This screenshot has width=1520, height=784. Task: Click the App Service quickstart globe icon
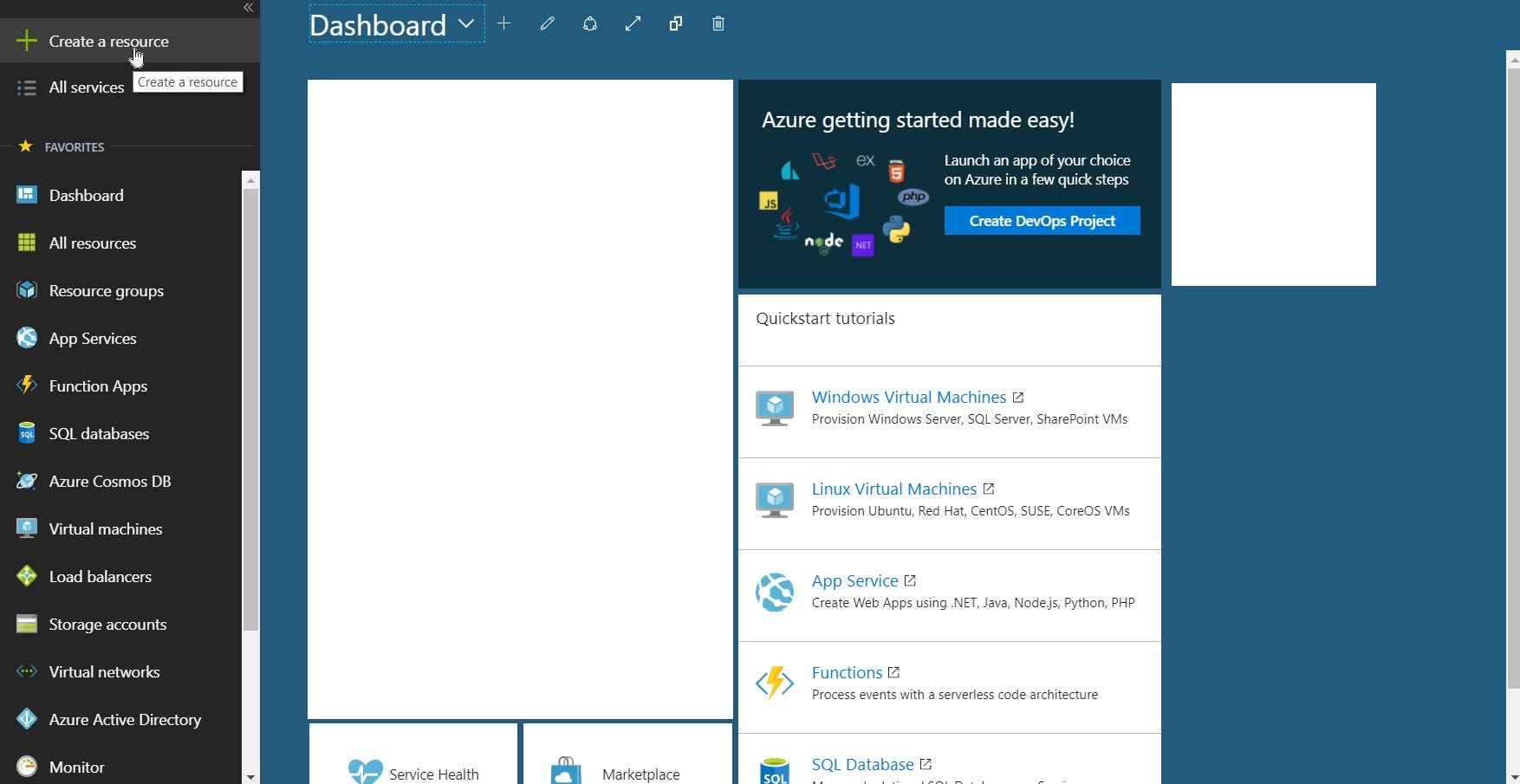[775, 593]
